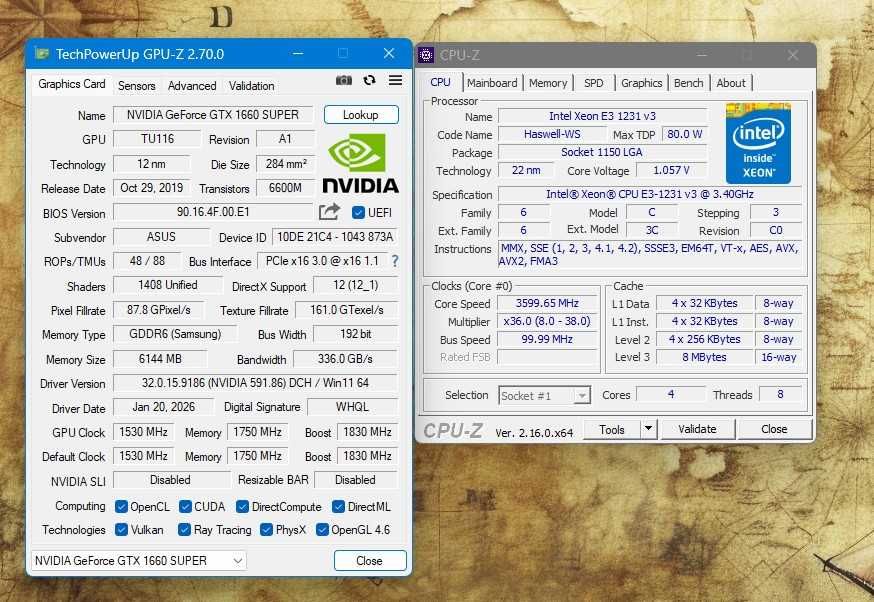Click the Bandwidth value 336.0 GB/s

(x=345, y=359)
